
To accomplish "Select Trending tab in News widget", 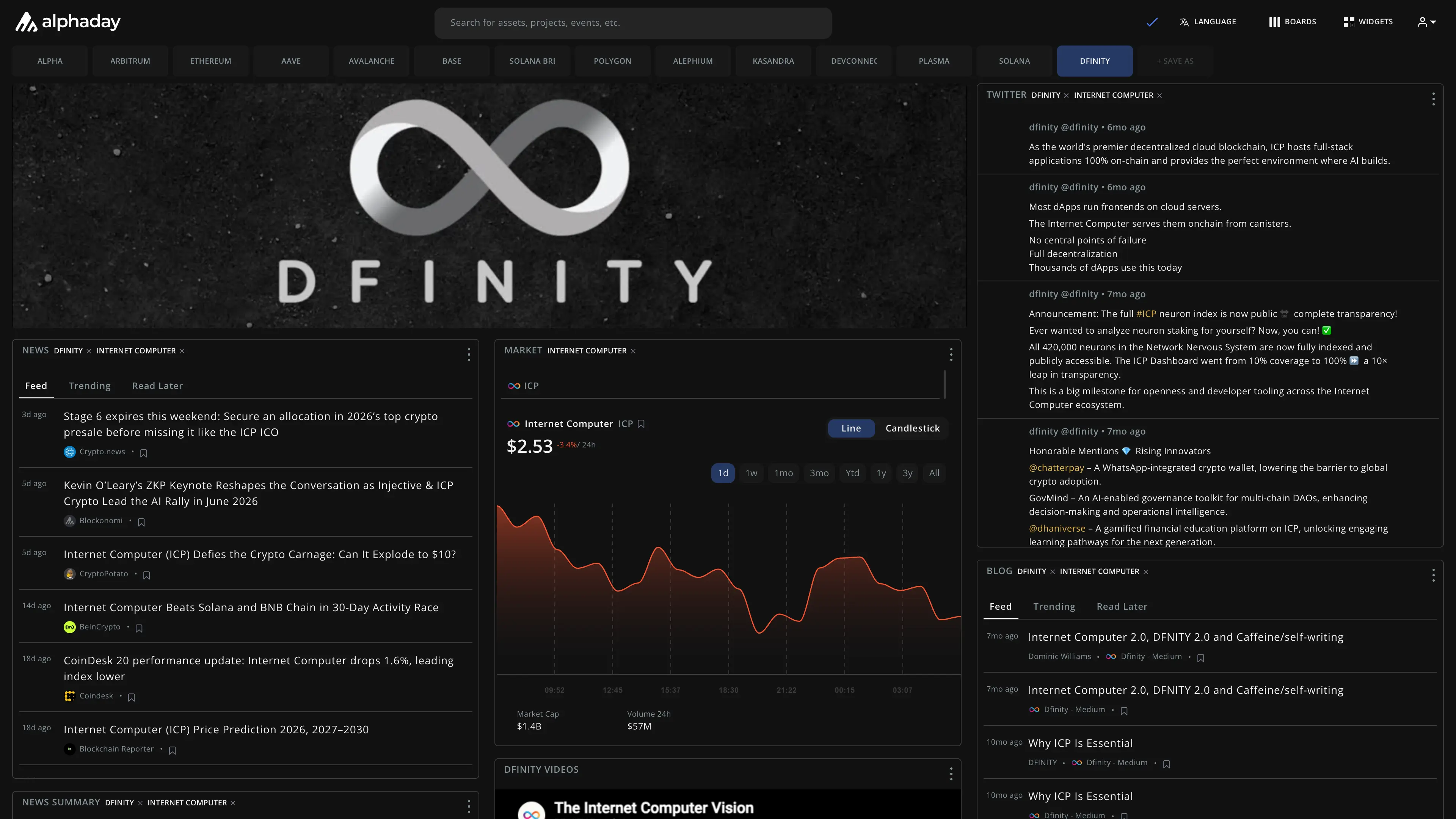I will [x=89, y=386].
